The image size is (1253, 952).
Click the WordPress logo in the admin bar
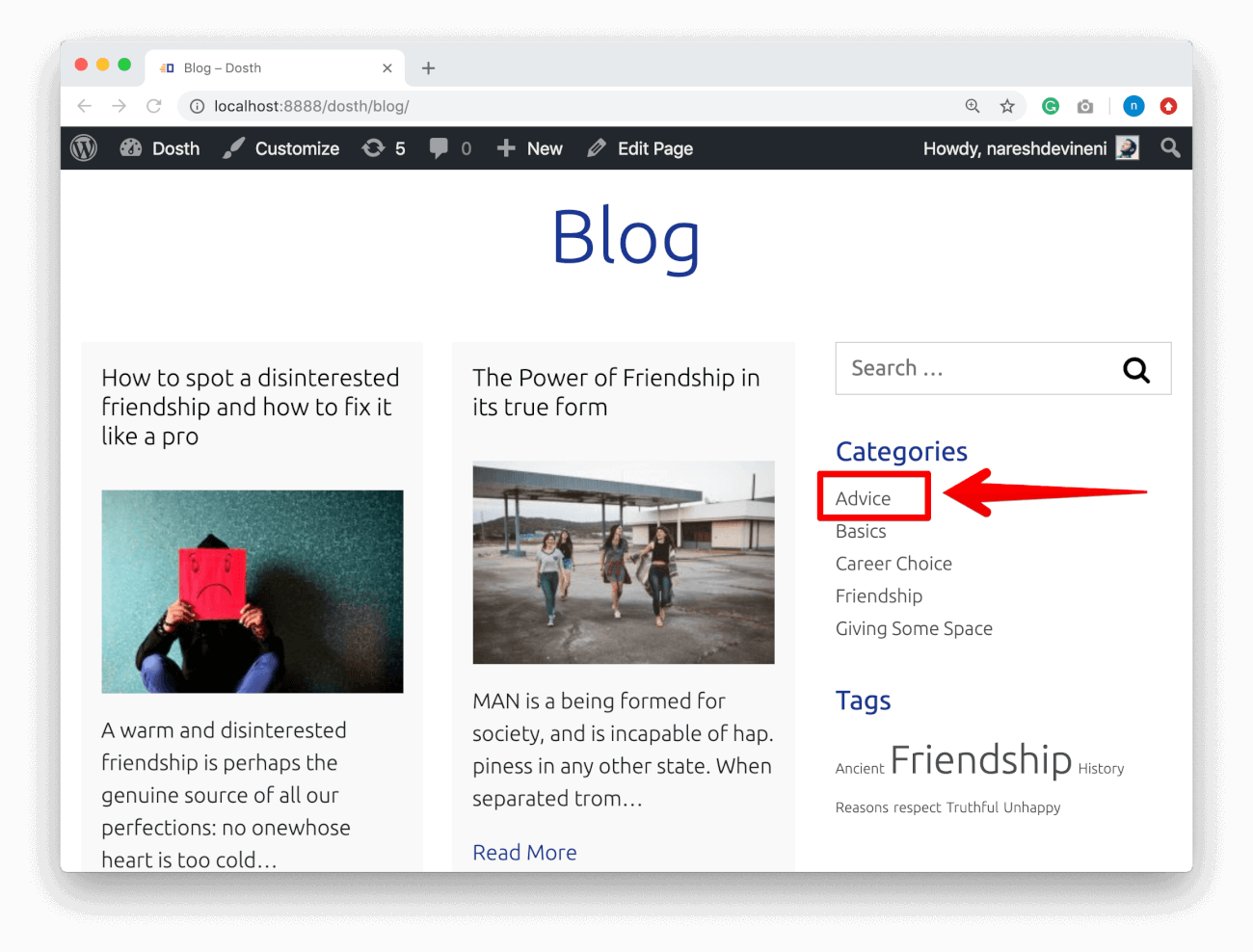(83, 147)
